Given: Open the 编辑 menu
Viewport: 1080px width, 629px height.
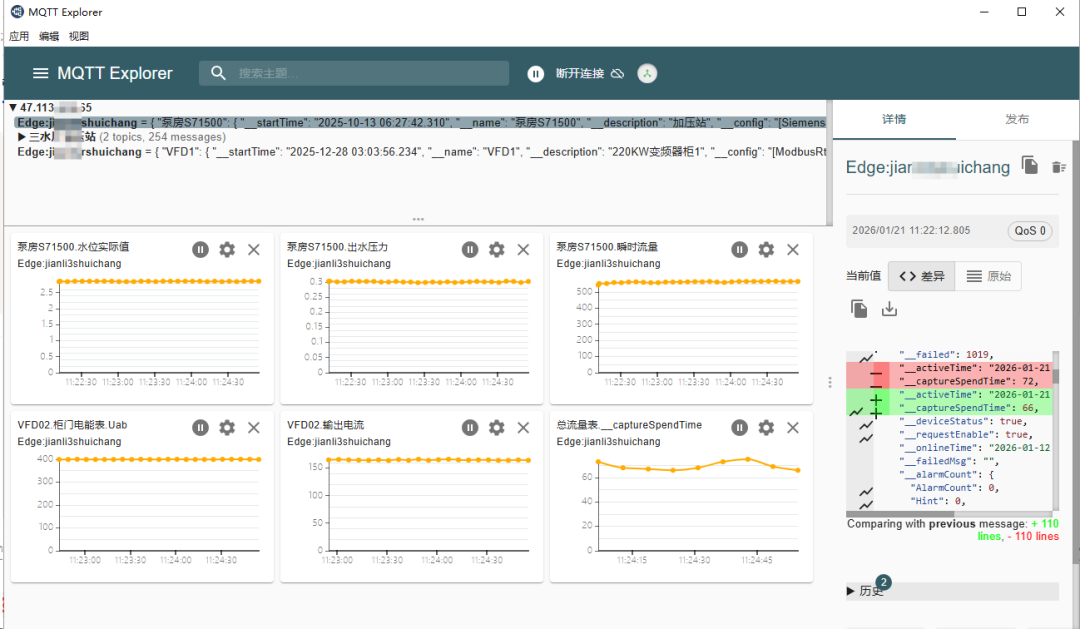Looking at the screenshot, I should point(49,36).
